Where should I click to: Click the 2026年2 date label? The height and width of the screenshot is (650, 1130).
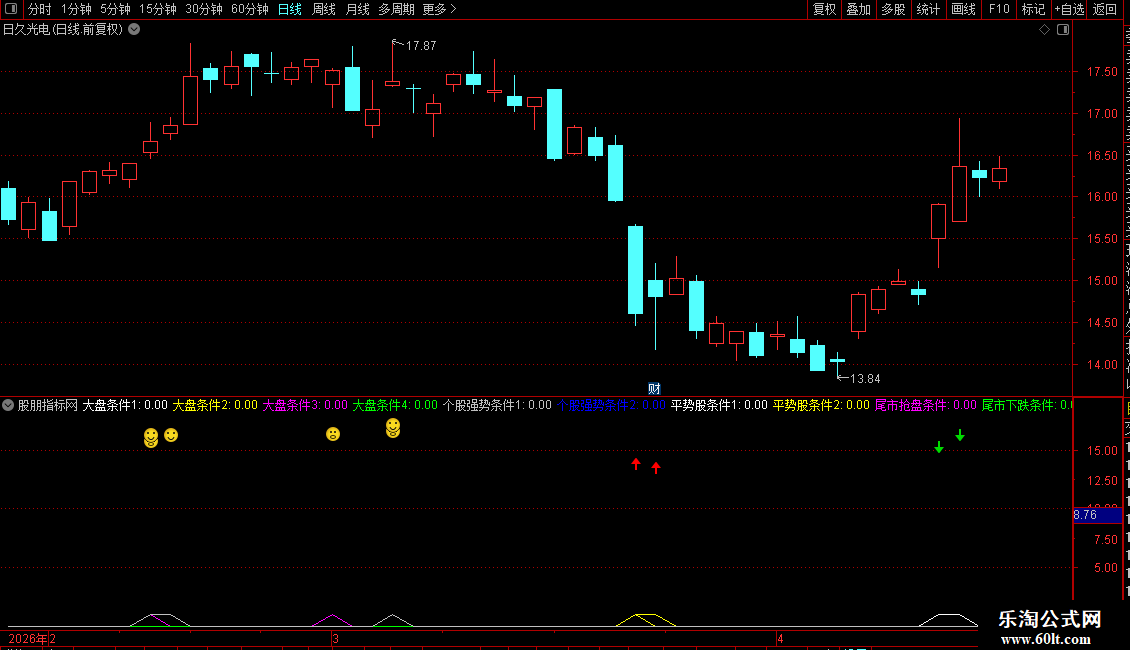[32, 638]
